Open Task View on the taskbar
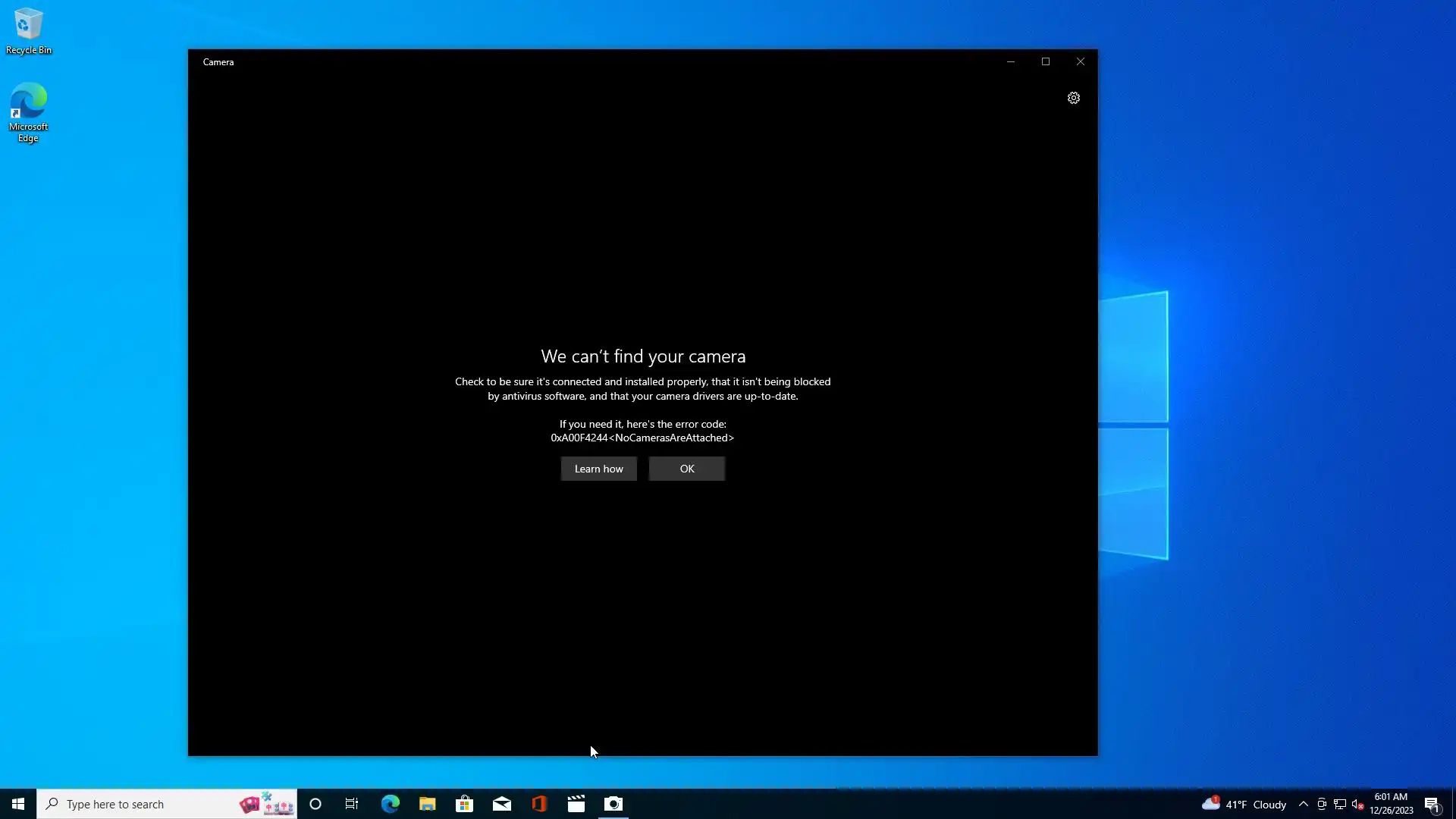This screenshot has width=1456, height=819. click(x=352, y=804)
